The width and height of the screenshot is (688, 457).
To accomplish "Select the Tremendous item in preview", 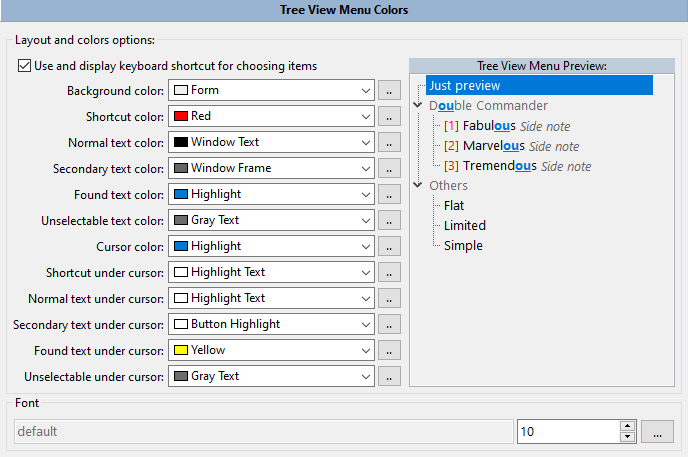I will pyautogui.click(x=499, y=166).
